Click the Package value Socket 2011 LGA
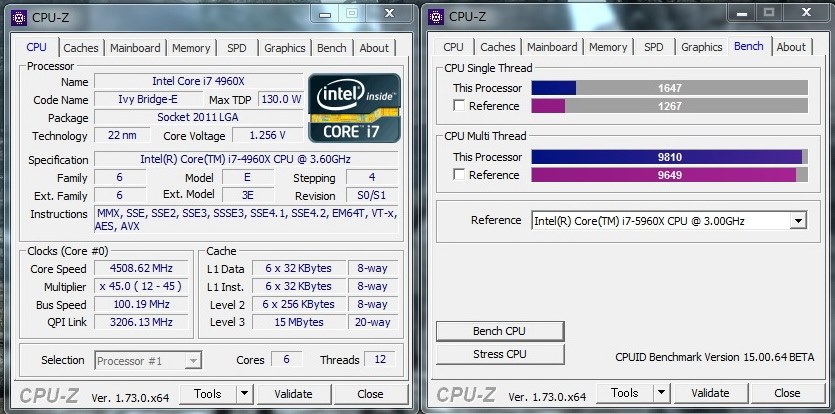This screenshot has width=835, height=414. (x=199, y=117)
